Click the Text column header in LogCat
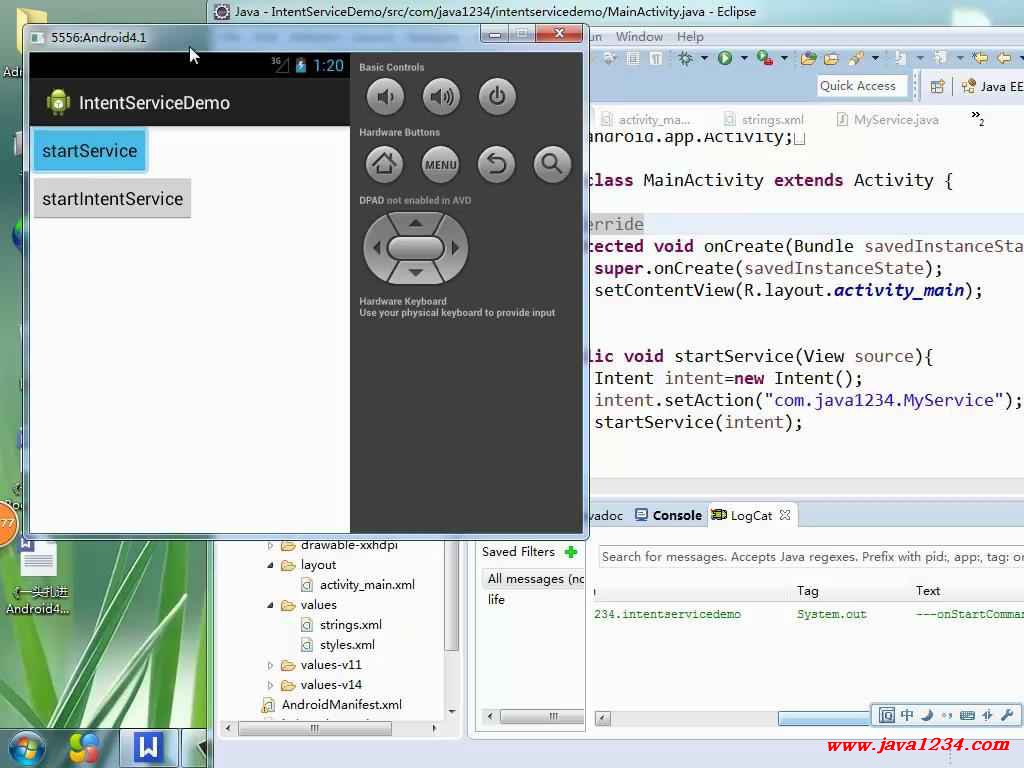The width and height of the screenshot is (1024, 768). 928,591
